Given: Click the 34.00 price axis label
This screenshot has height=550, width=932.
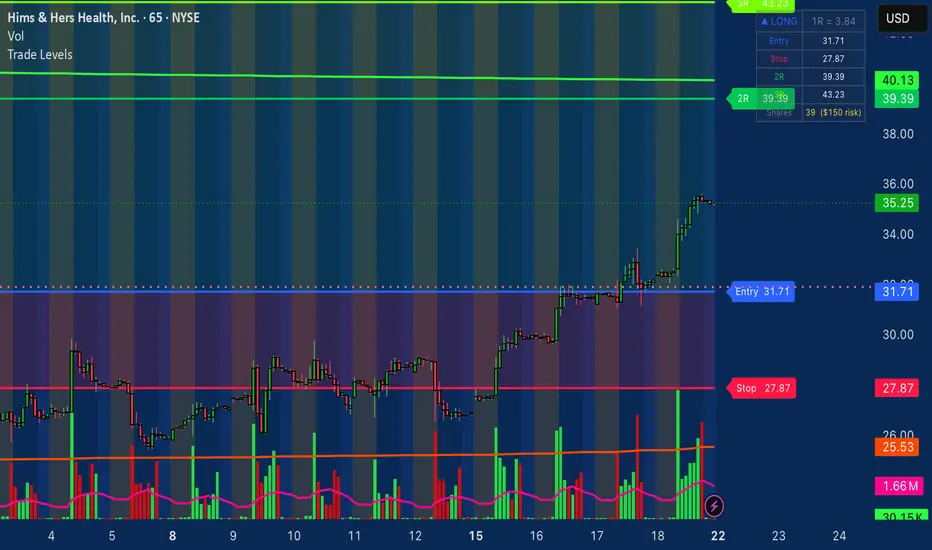Looking at the screenshot, I should 898,234.
